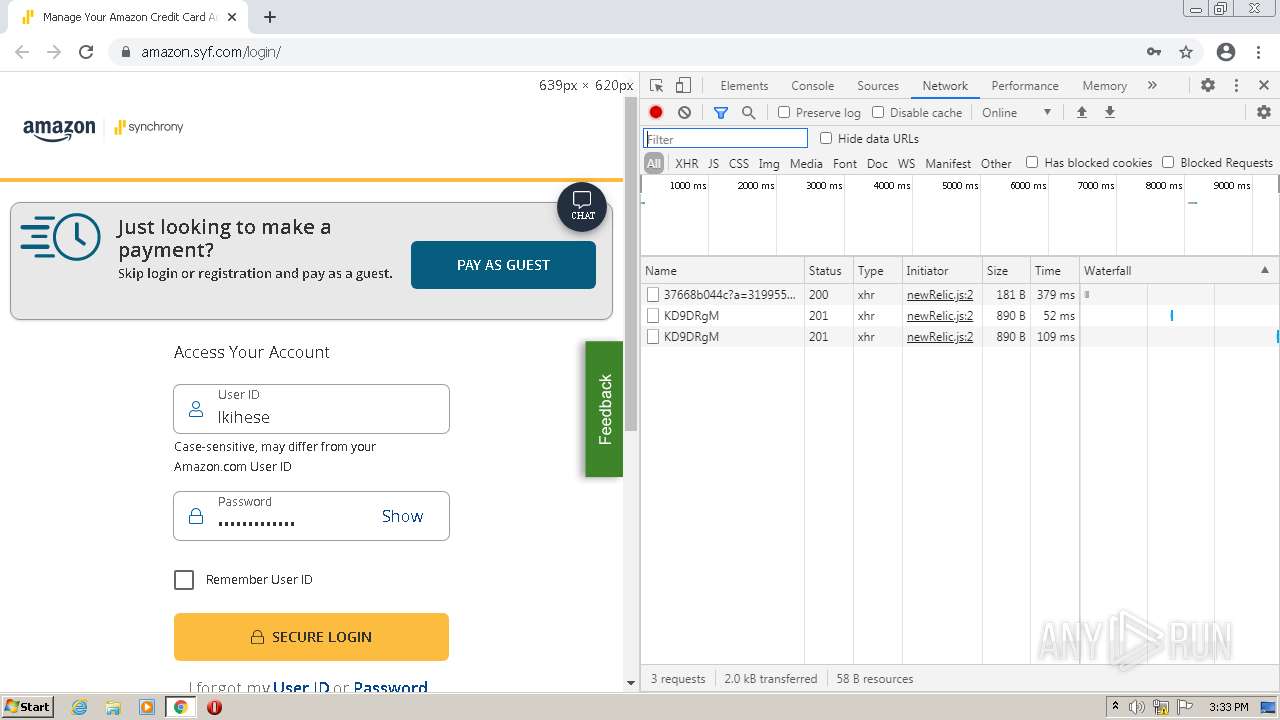Image resolution: width=1280 pixels, height=720 pixels.
Task: Open the Memory tab
Action: (1104, 85)
